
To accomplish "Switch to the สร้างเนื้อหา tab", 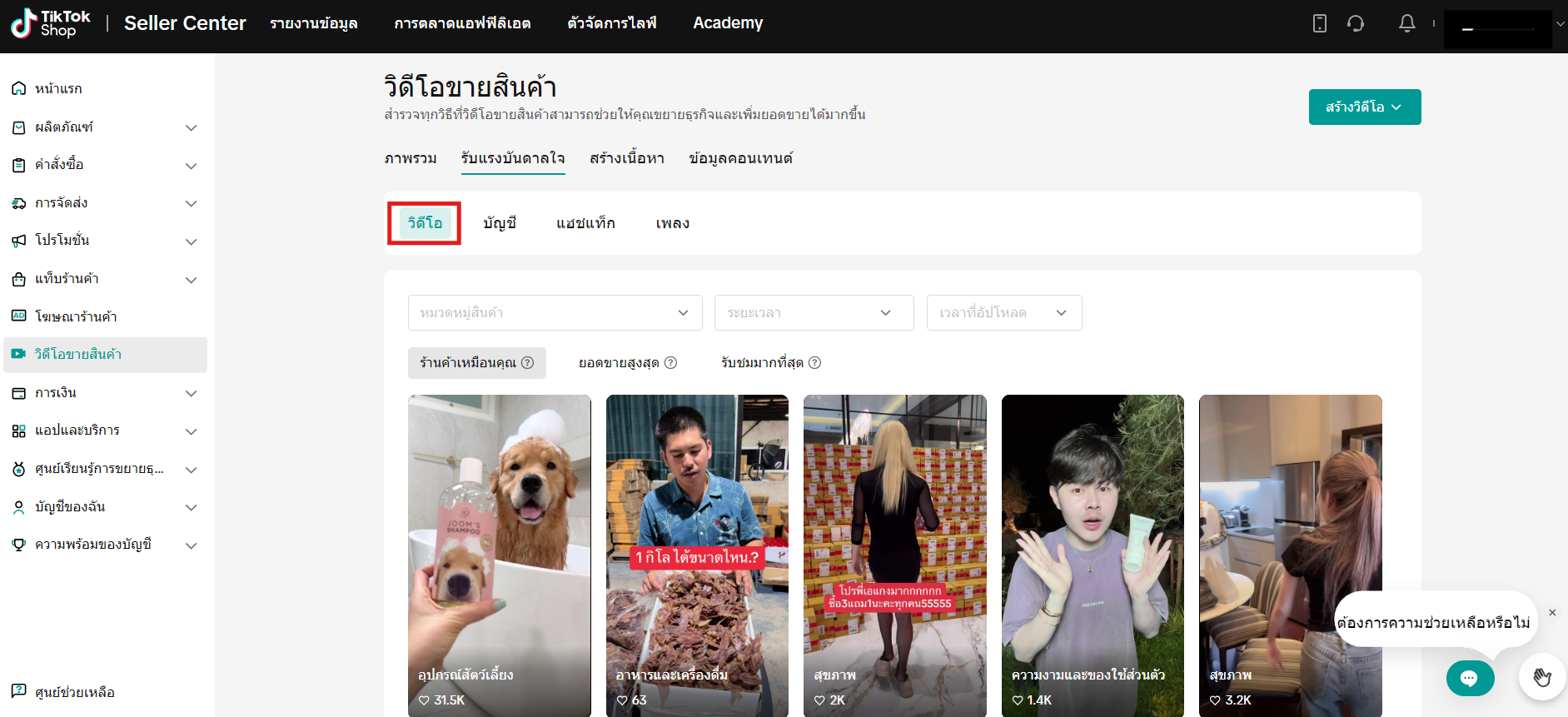I will (627, 158).
